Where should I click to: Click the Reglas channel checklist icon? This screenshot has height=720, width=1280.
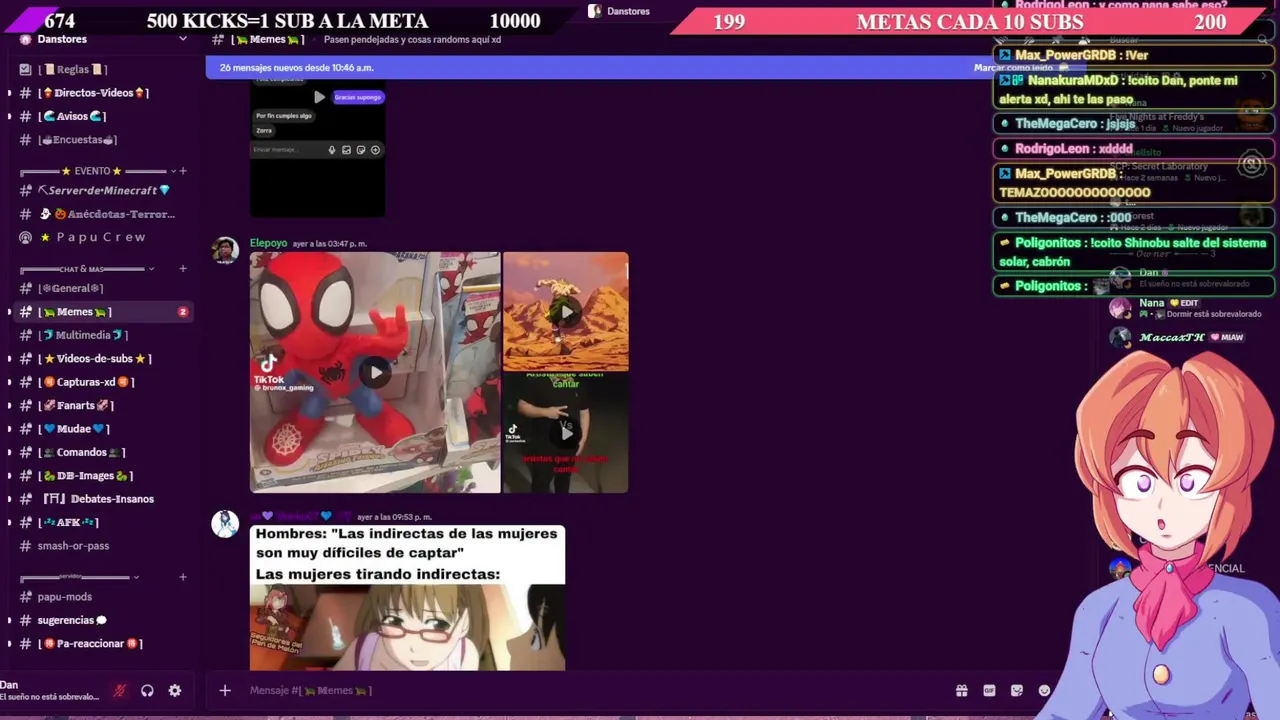pos(25,69)
